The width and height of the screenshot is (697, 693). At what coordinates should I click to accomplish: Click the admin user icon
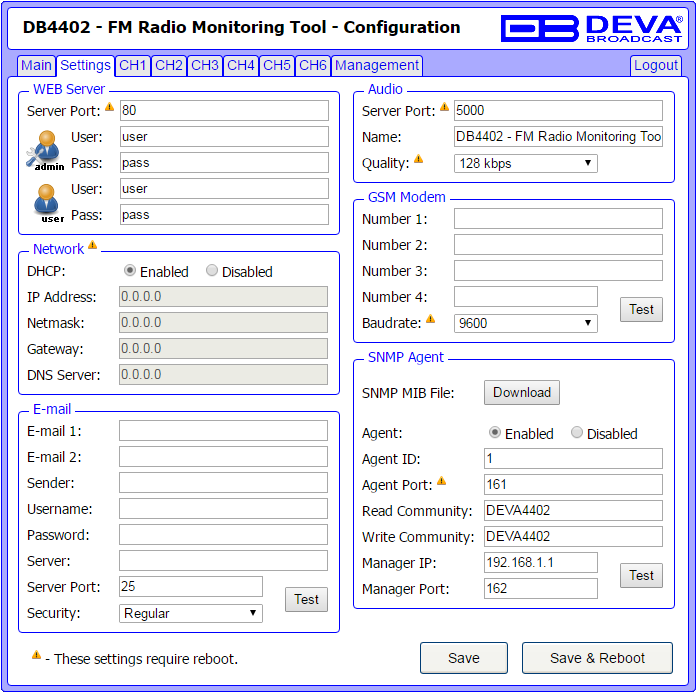[x=45, y=150]
